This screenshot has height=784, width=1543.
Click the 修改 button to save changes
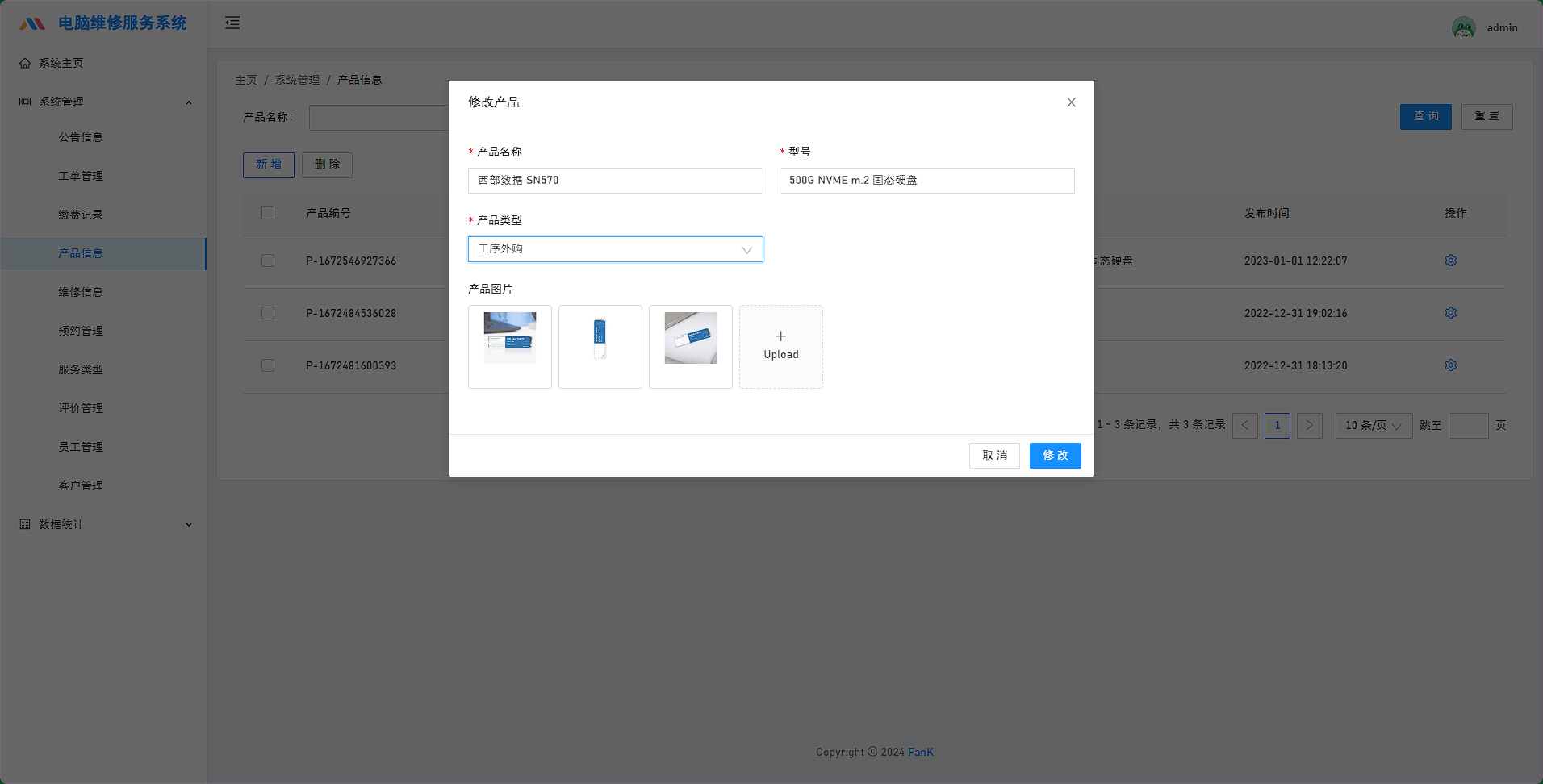tap(1055, 456)
